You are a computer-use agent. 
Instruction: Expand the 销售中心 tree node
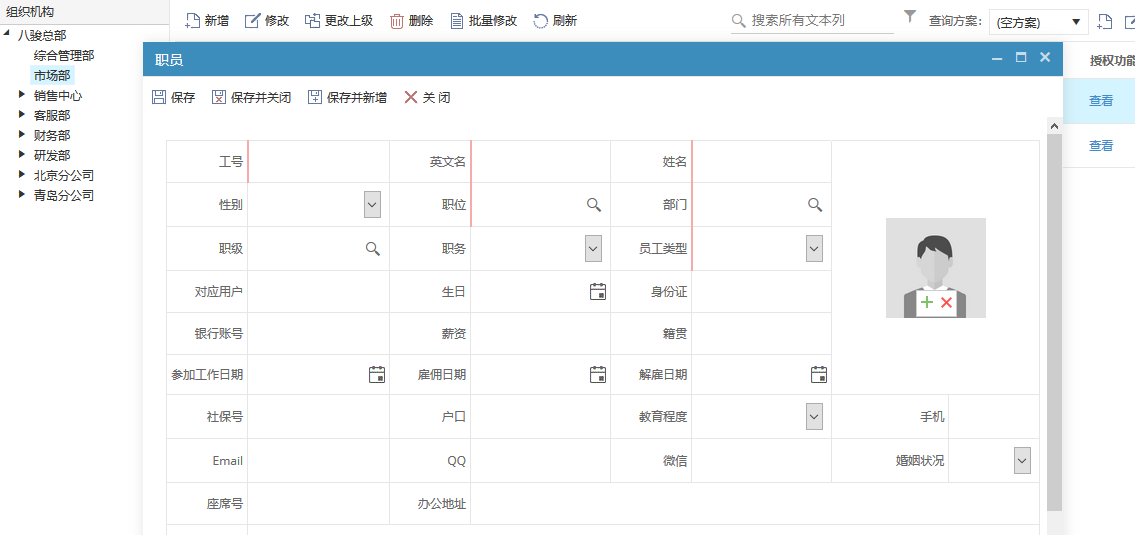pyautogui.click(x=23, y=96)
